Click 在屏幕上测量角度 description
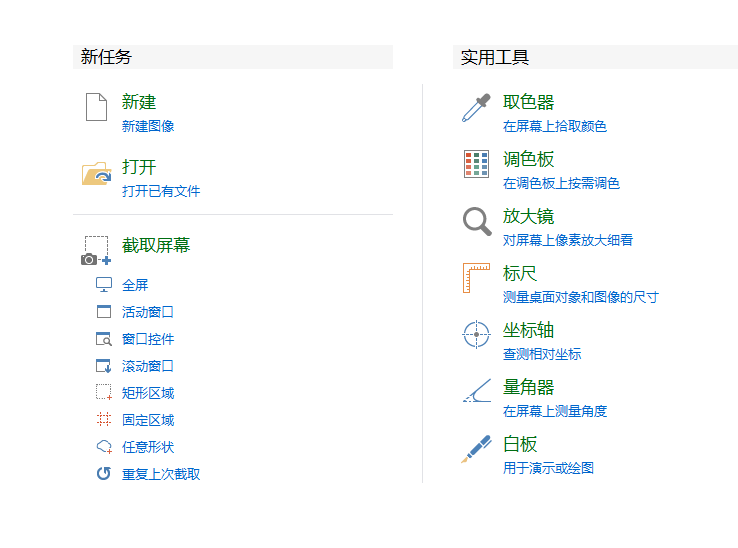Viewport: 738px width, 548px height. [x=555, y=411]
